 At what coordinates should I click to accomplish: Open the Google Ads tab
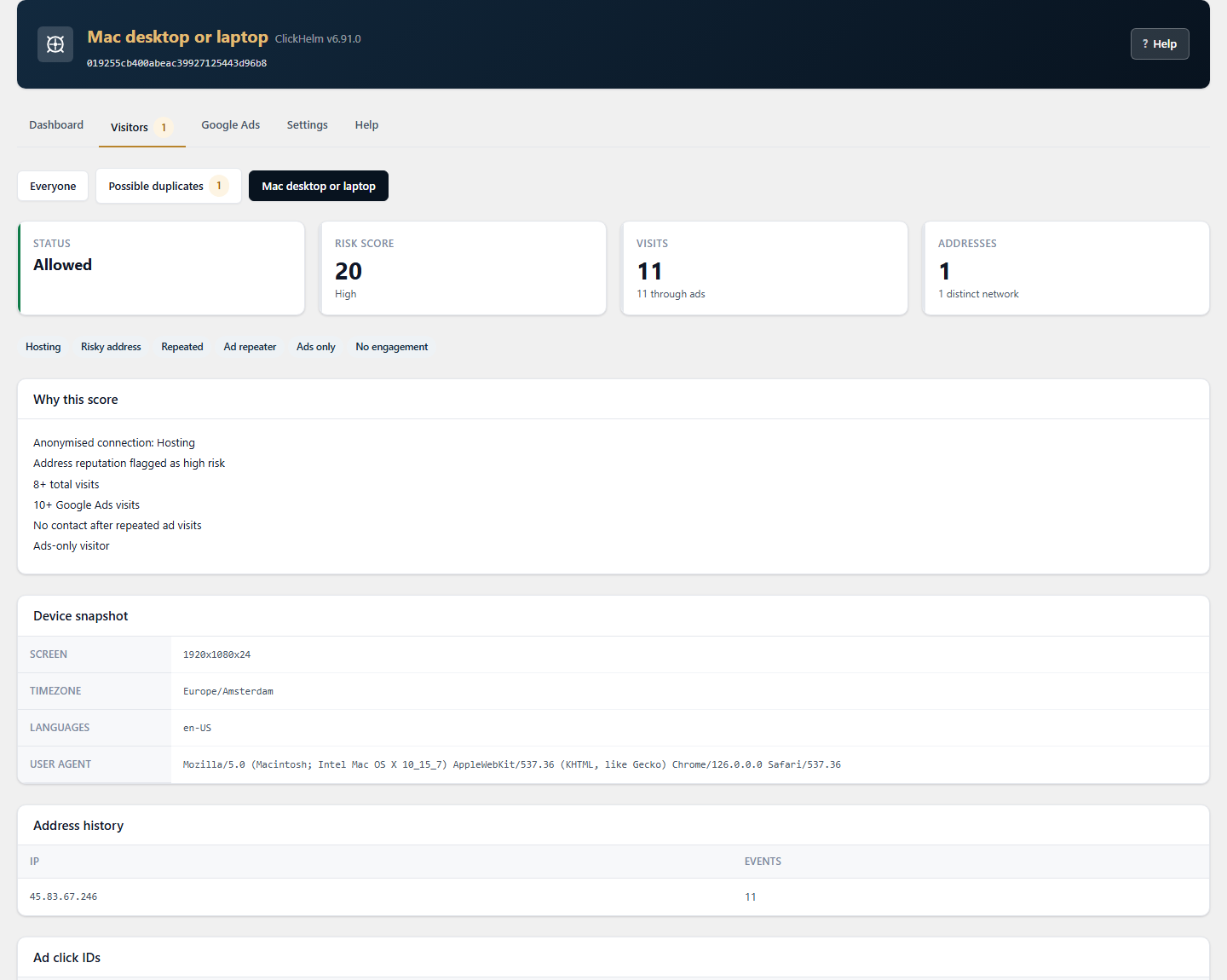(x=231, y=125)
